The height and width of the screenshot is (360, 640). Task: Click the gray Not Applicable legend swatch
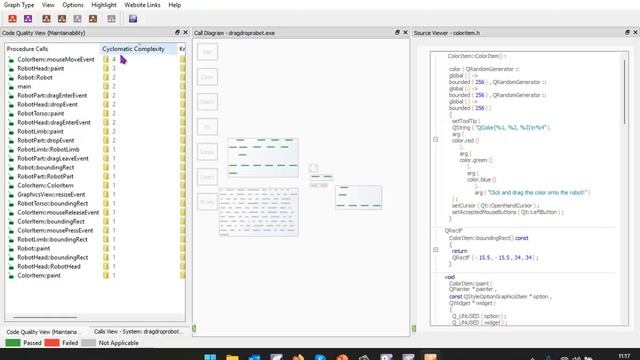89,343
